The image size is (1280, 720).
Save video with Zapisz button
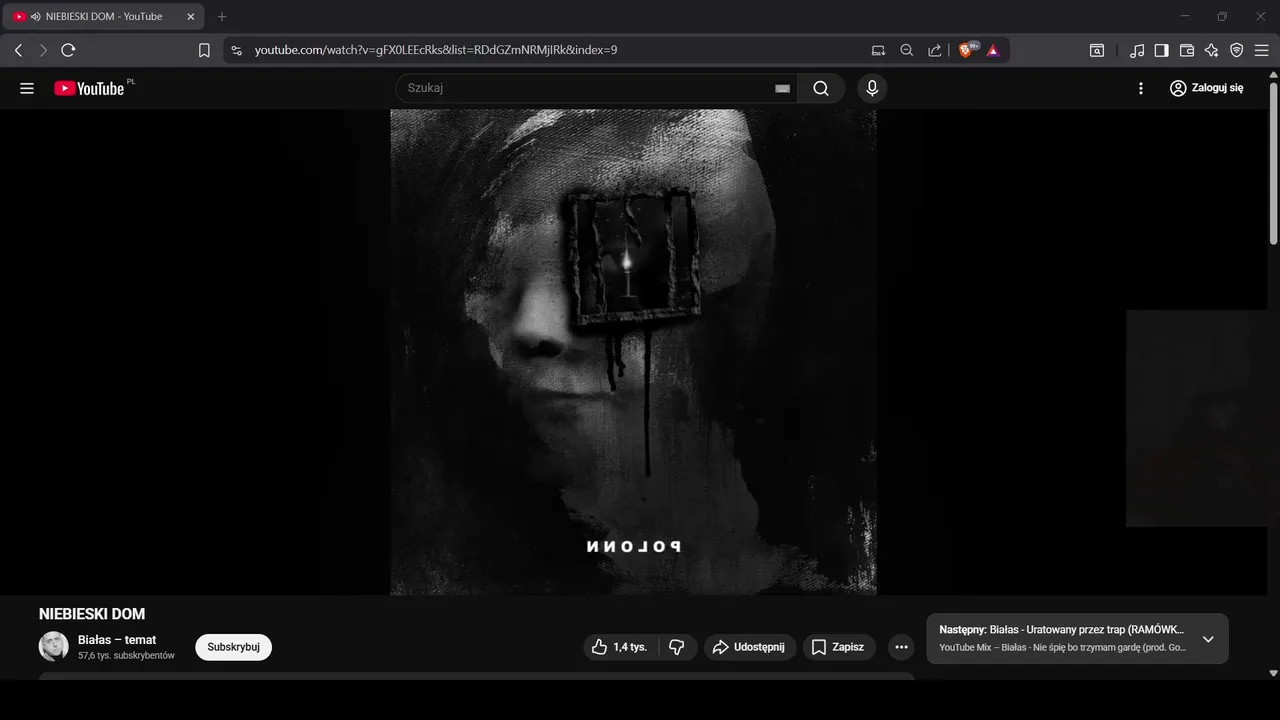pos(838,647)
